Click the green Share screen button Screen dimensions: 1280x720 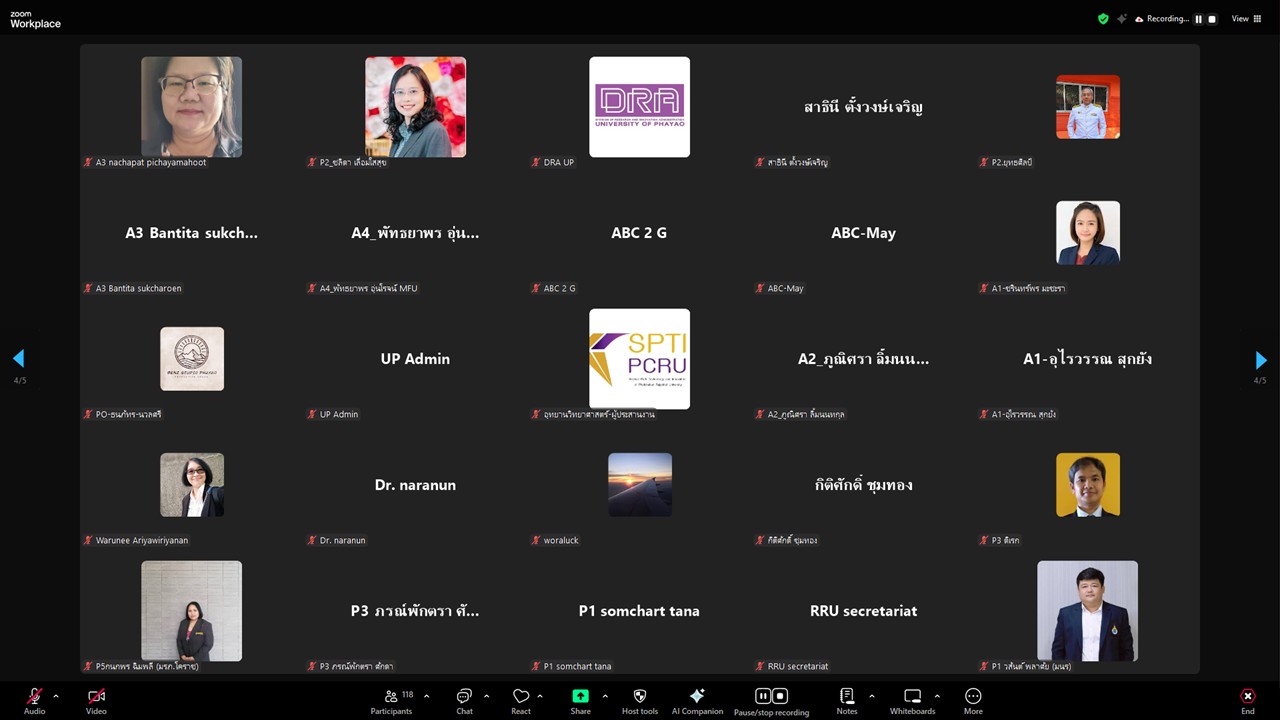click(x=580, y=700)
